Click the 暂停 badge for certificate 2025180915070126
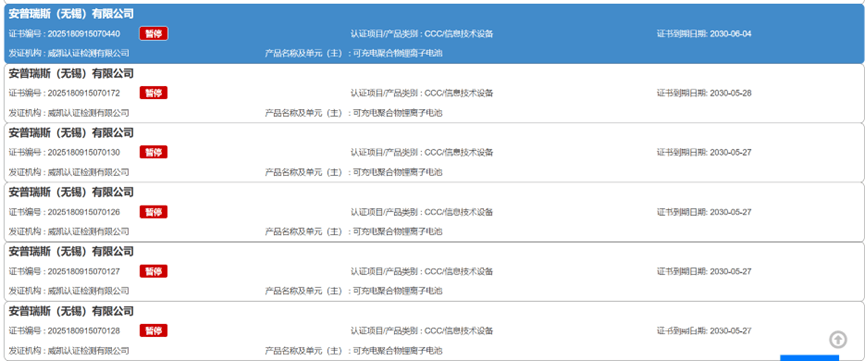Viewport: 865px width, 361px height. 153,212
